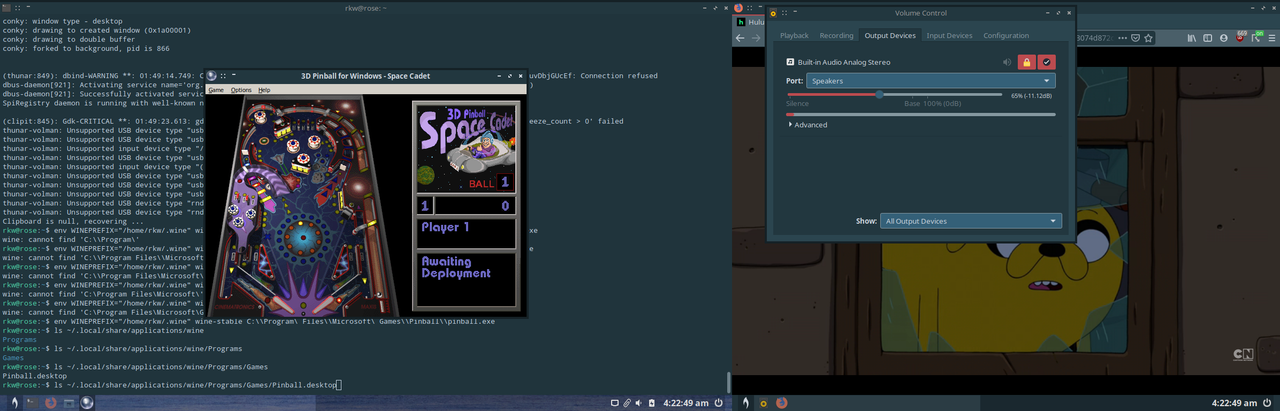Image resolution: width=1280 pixels, height=411 pixels.
Task: Click the Firefox icon in the left taskbar
Action: (x=52, y=403)
